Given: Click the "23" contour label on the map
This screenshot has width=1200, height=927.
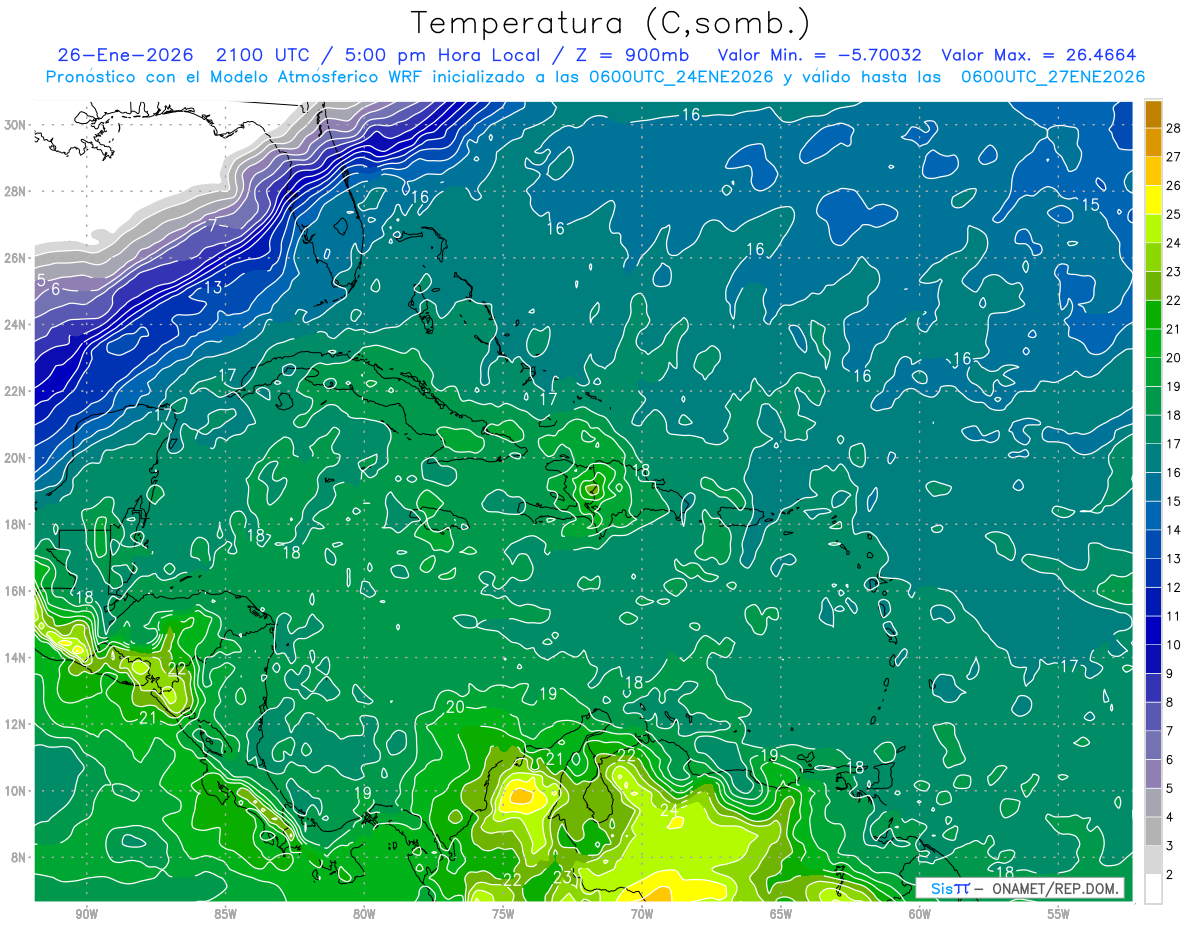Looking at the screenshot, I should (563, 878).
